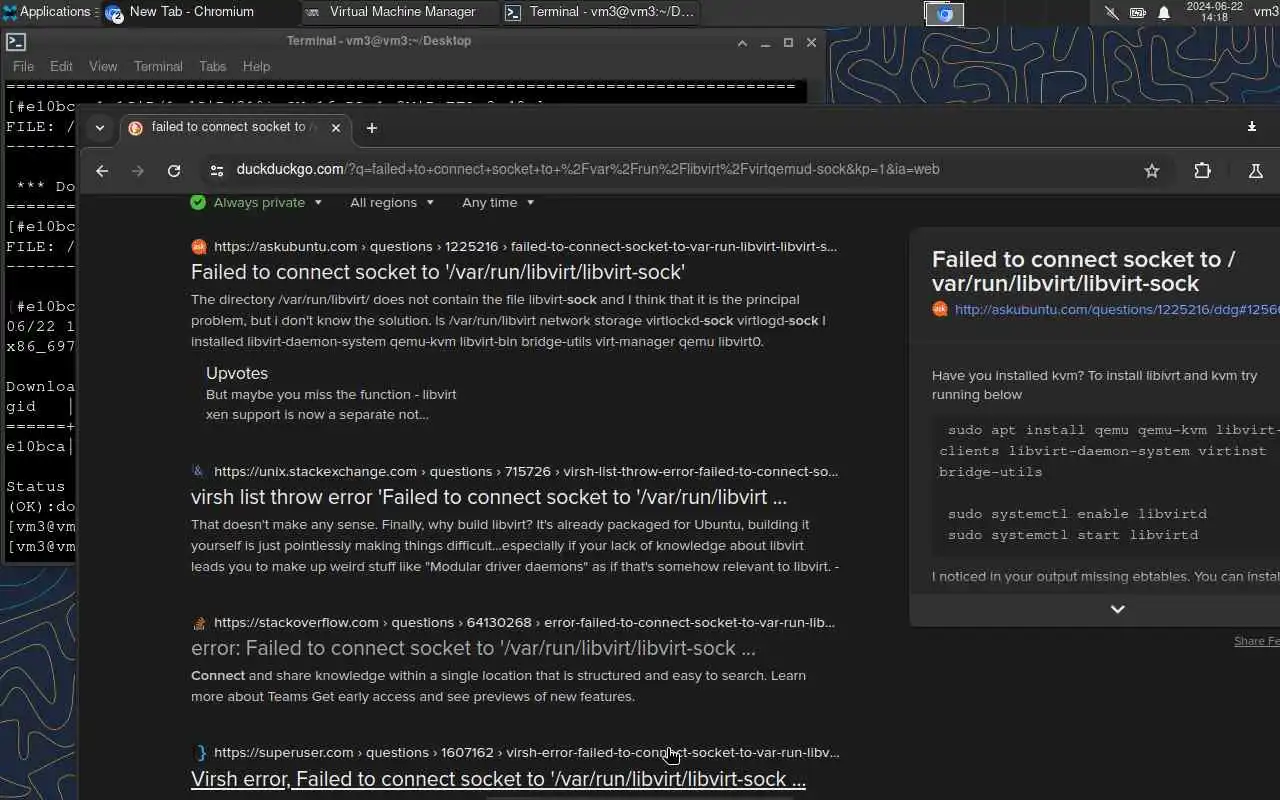Open the tab search chevron in Chromium

(x=99, y=128)
